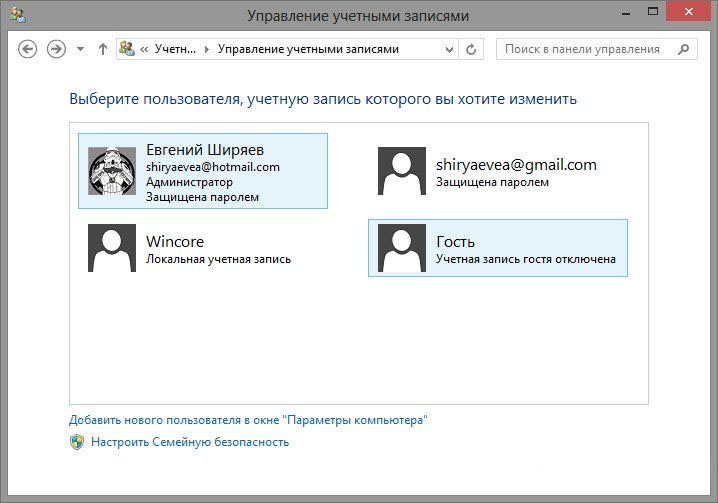The image size is (718, 503).
Task: Navigate to the Учетн... breadcrumb segment
Action: (175, 49)
